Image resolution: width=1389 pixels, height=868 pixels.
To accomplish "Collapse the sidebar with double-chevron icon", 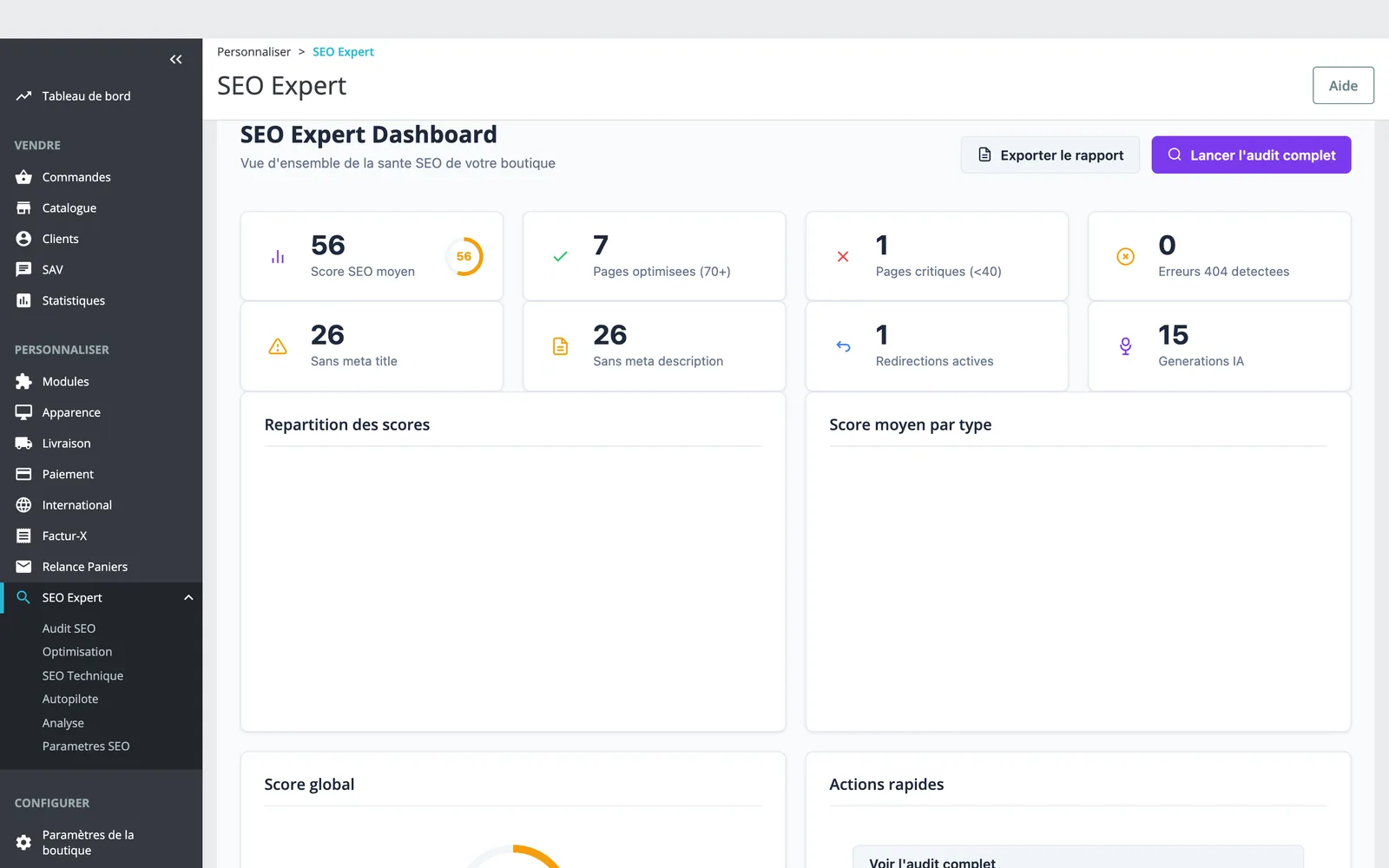I will [x=176, y=59].
